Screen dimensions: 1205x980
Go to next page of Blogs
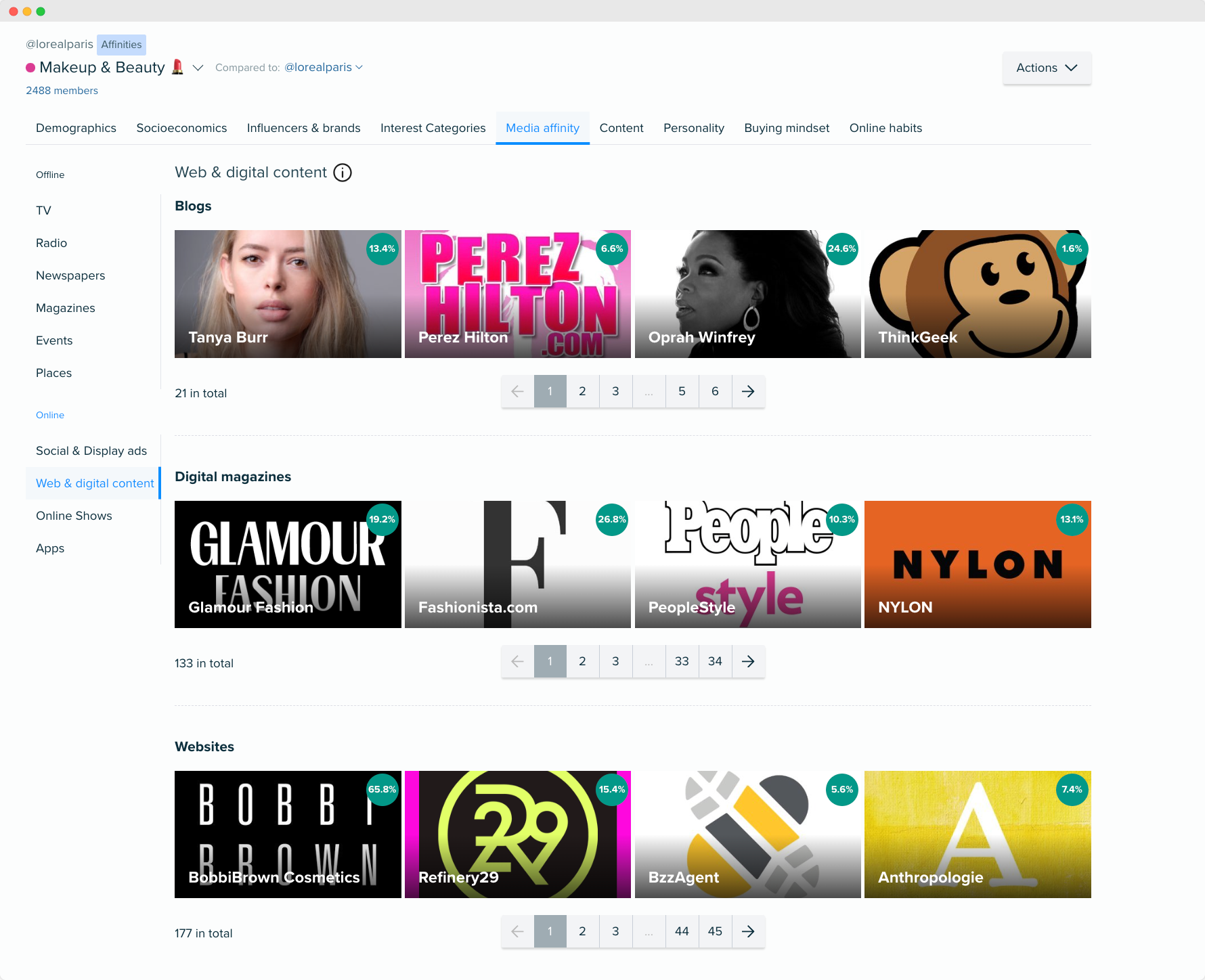[748, 391]
